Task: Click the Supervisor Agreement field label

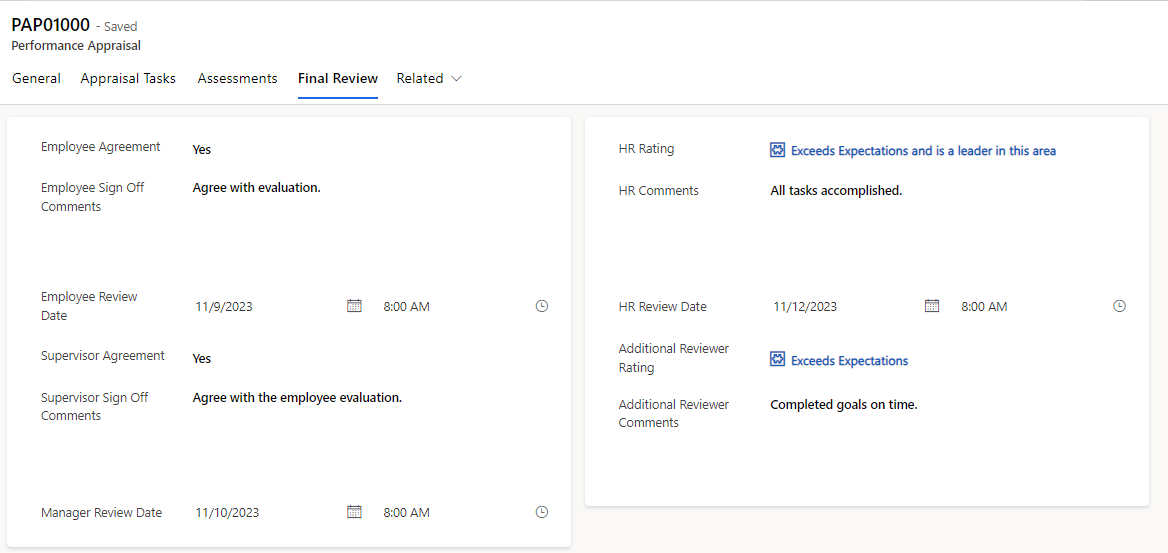Action: click(x=103, y=356)
